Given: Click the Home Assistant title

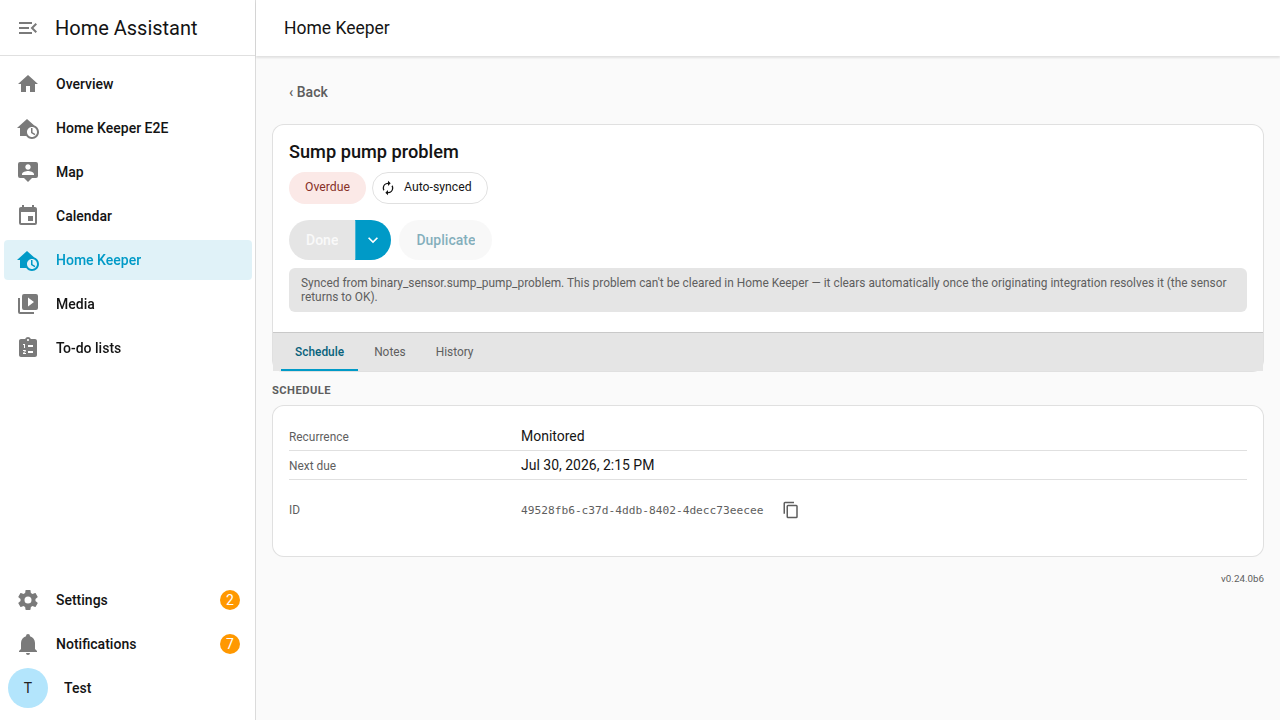Looking at the screenshot, I should tap(126, 28).
